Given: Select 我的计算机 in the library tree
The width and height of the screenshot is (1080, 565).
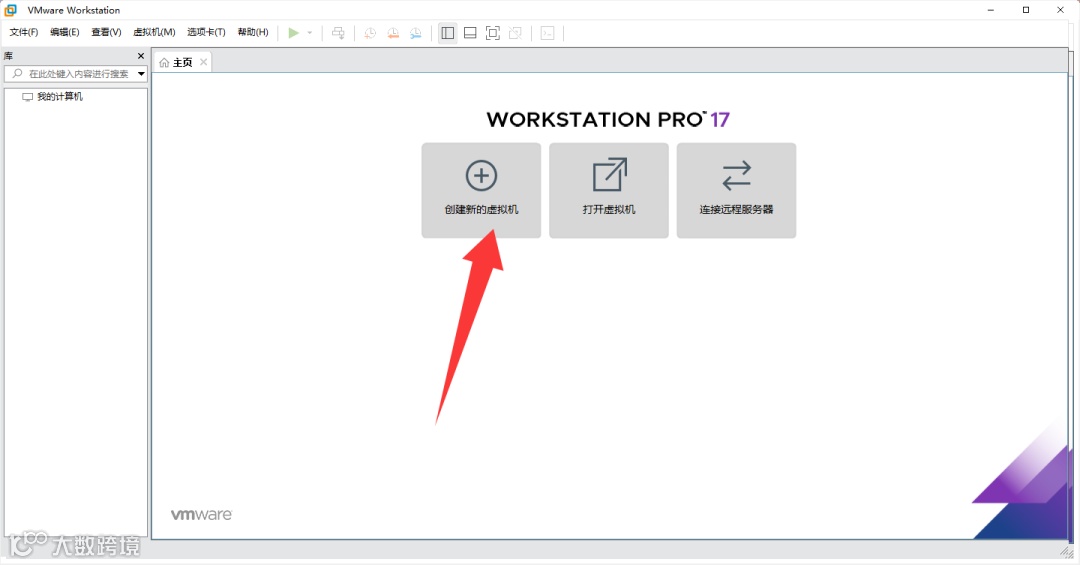Looking at the screenshot, I should (60, 96).
